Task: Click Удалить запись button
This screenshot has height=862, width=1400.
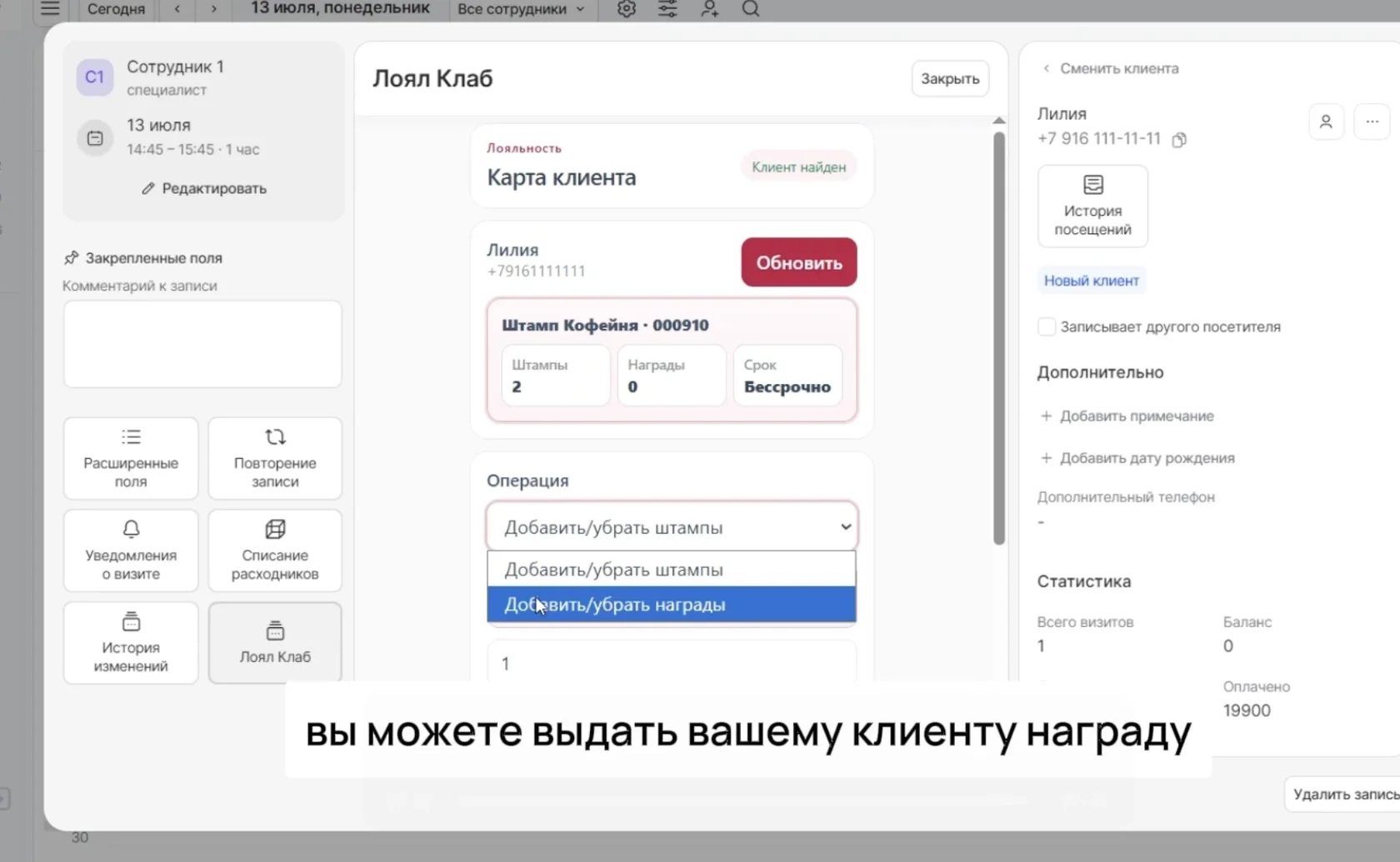Action: click(x=1343, y=795)
